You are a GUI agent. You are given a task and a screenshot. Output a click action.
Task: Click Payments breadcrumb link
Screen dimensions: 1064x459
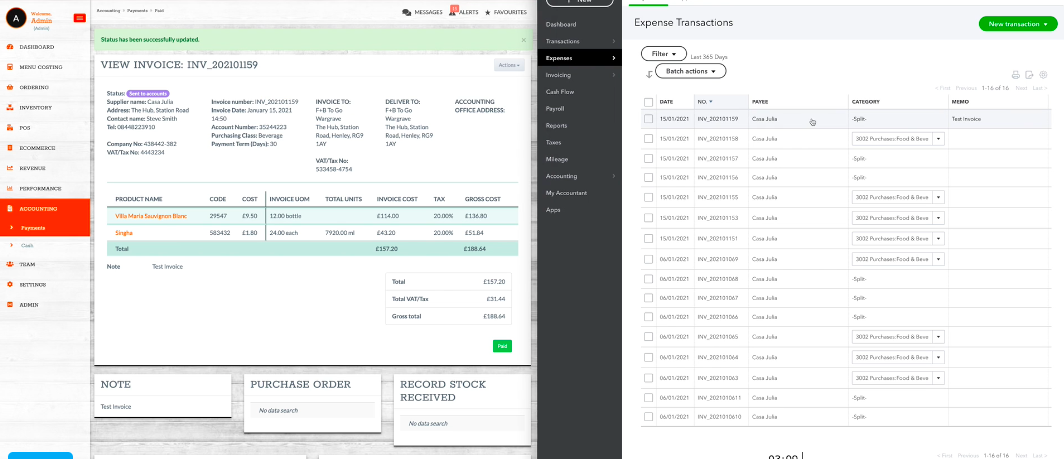coord(137,11)
